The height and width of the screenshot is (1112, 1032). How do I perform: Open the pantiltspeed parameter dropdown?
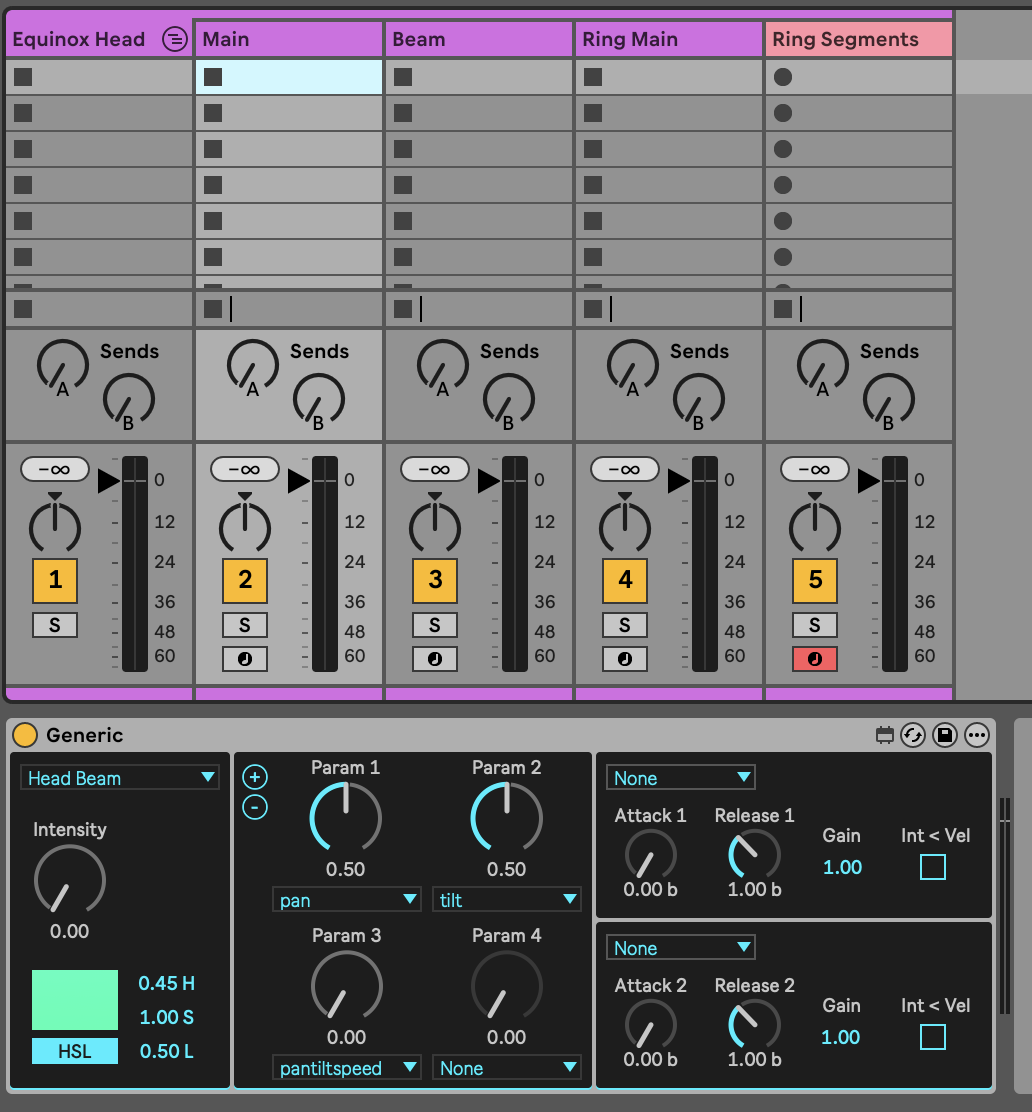point(346,1068)
